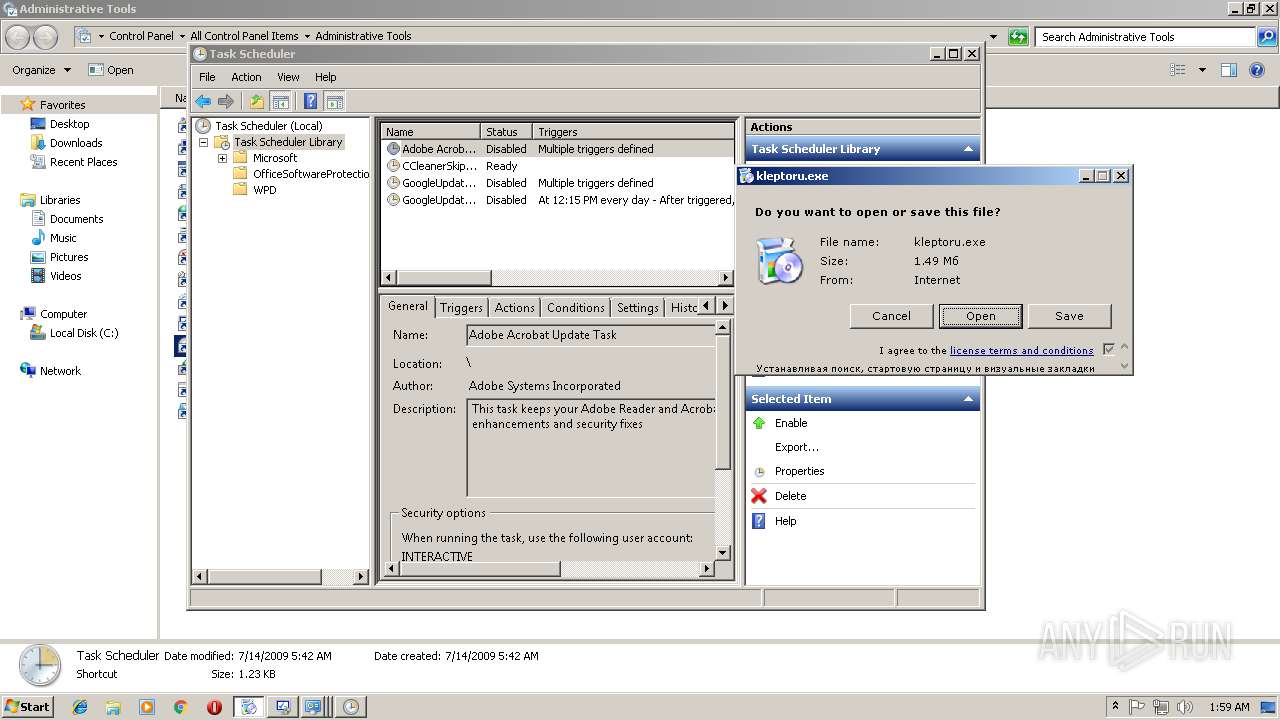This screenshot has height=720, width=1280.
Task: Open the File menu in Task Scheduler
Action: (207, 77)
